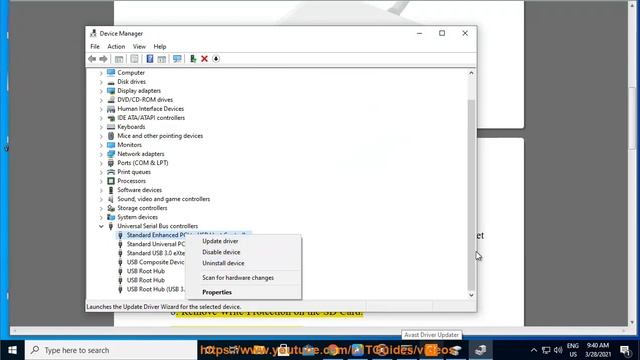Show hidden icons with the tray chevron
Viewport: 640px width, 360px height.
[x=533, y=350]
